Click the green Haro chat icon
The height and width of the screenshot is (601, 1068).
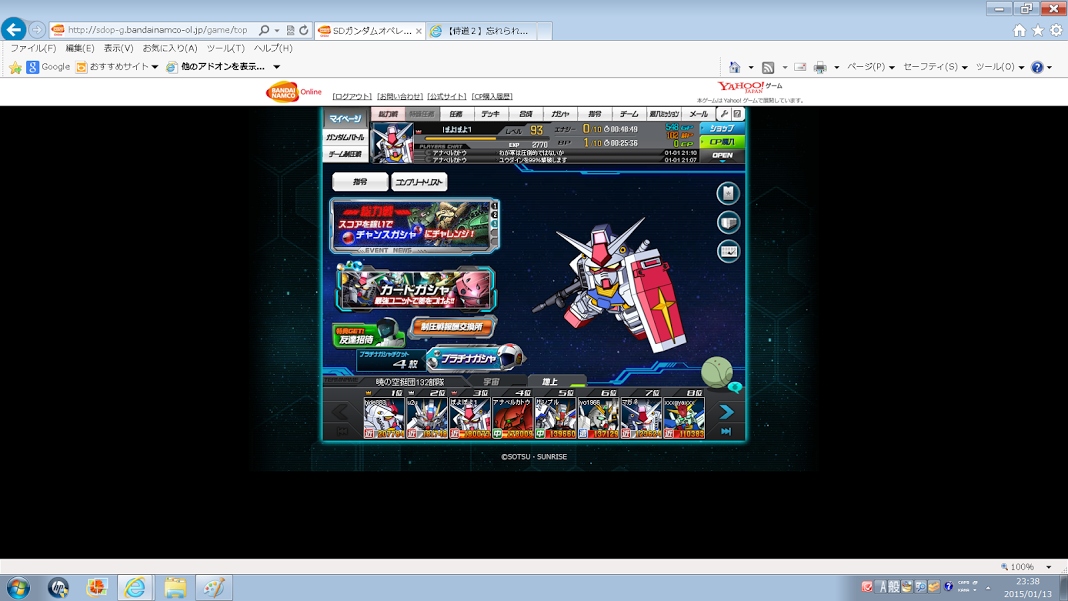point(718,373)
